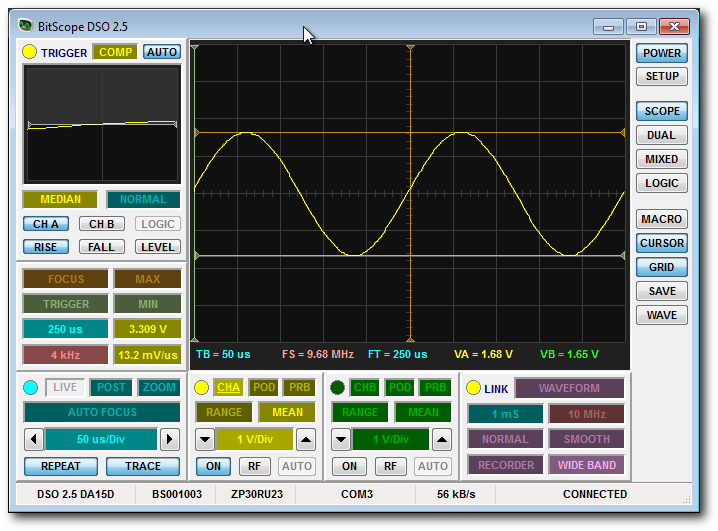Enable AUTO trigger mode
Viewport: 718px width, 531px height.
(x=161, y=52)
